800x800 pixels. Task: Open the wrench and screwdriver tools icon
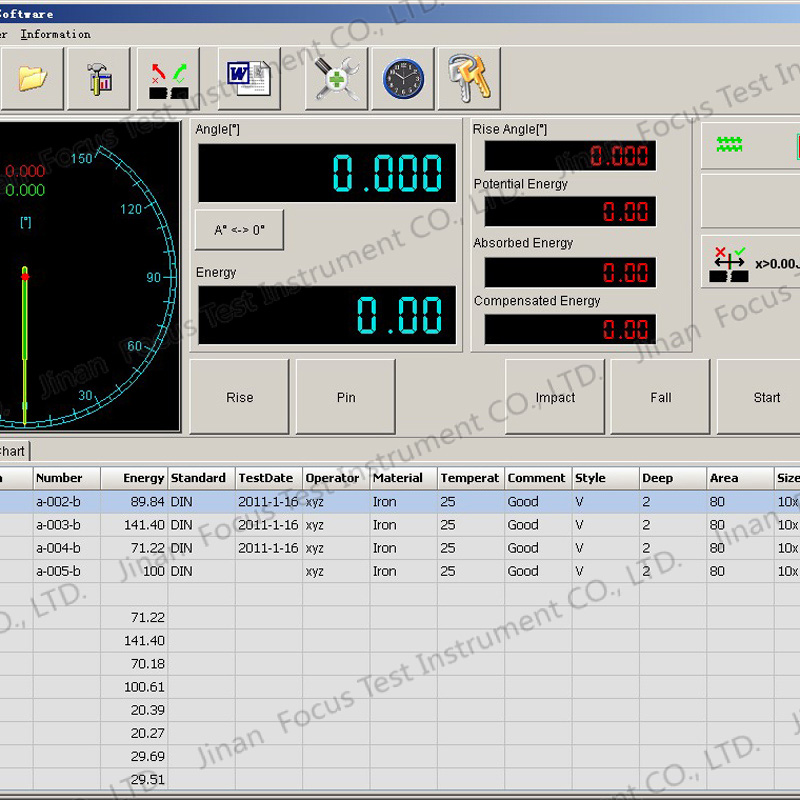pyautogui.click(x=336, y=79)
